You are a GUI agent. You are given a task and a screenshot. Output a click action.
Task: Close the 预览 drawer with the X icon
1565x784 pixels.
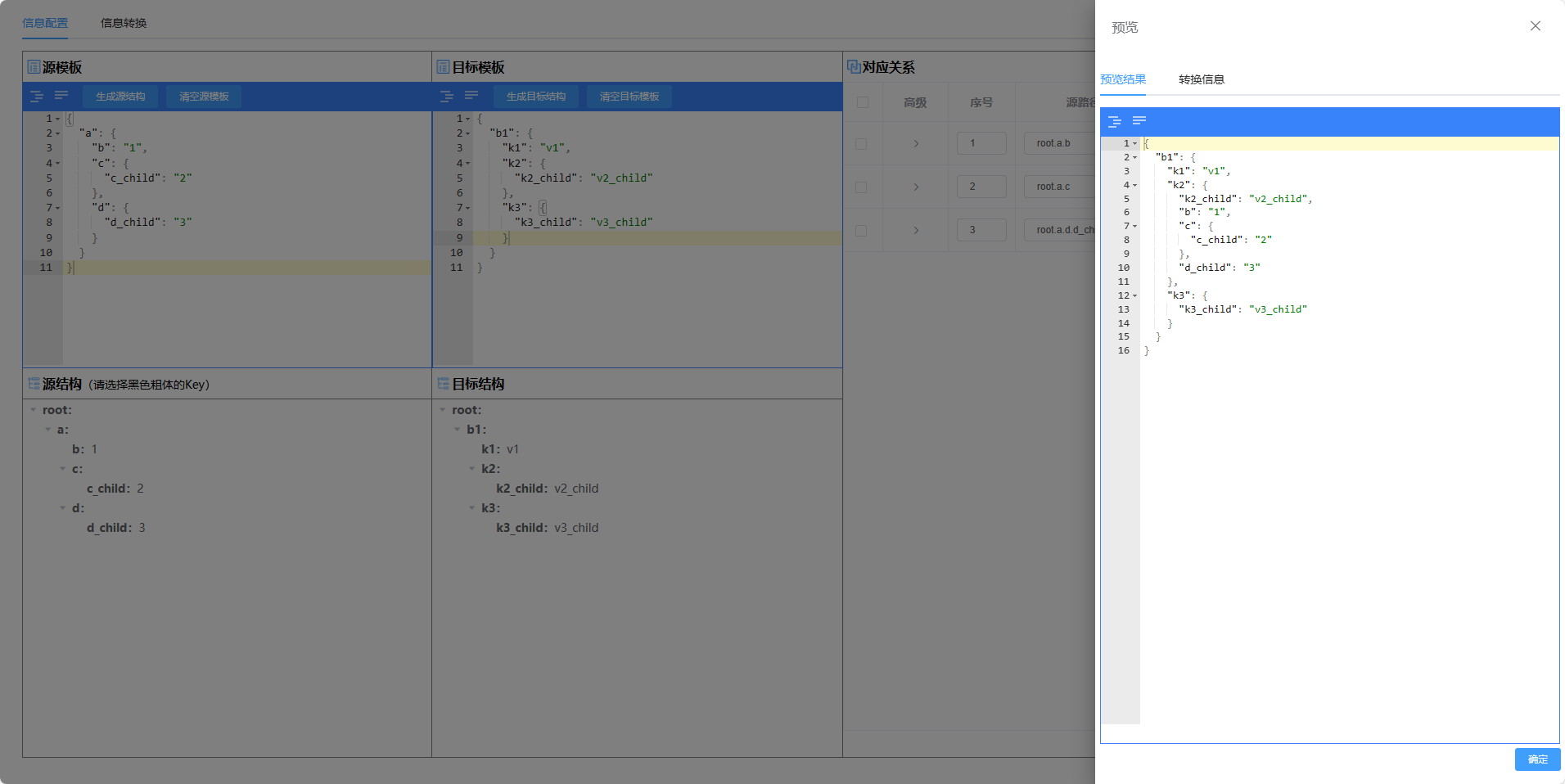1535,26
